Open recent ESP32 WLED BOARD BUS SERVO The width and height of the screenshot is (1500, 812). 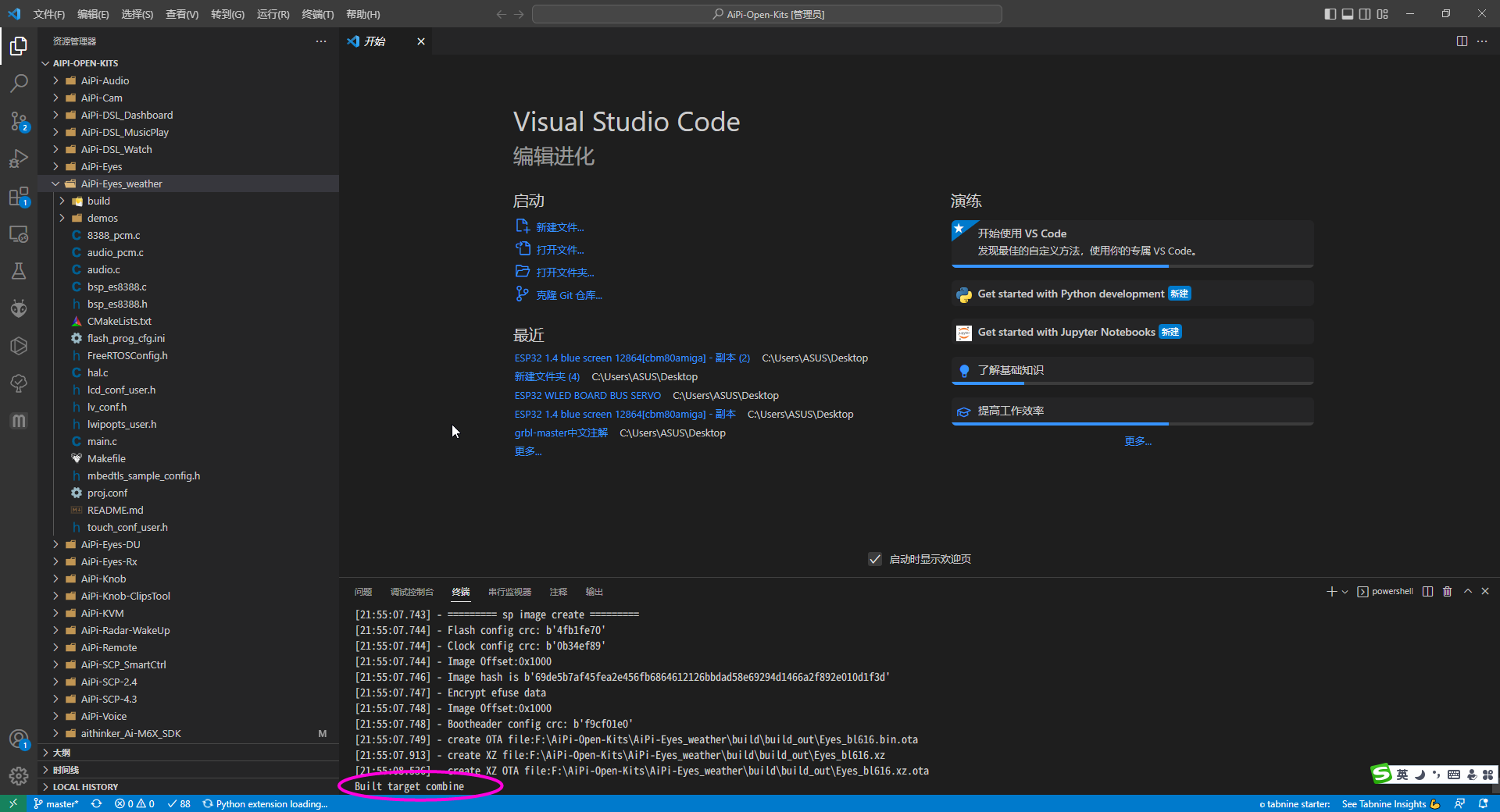coord(587,395)
